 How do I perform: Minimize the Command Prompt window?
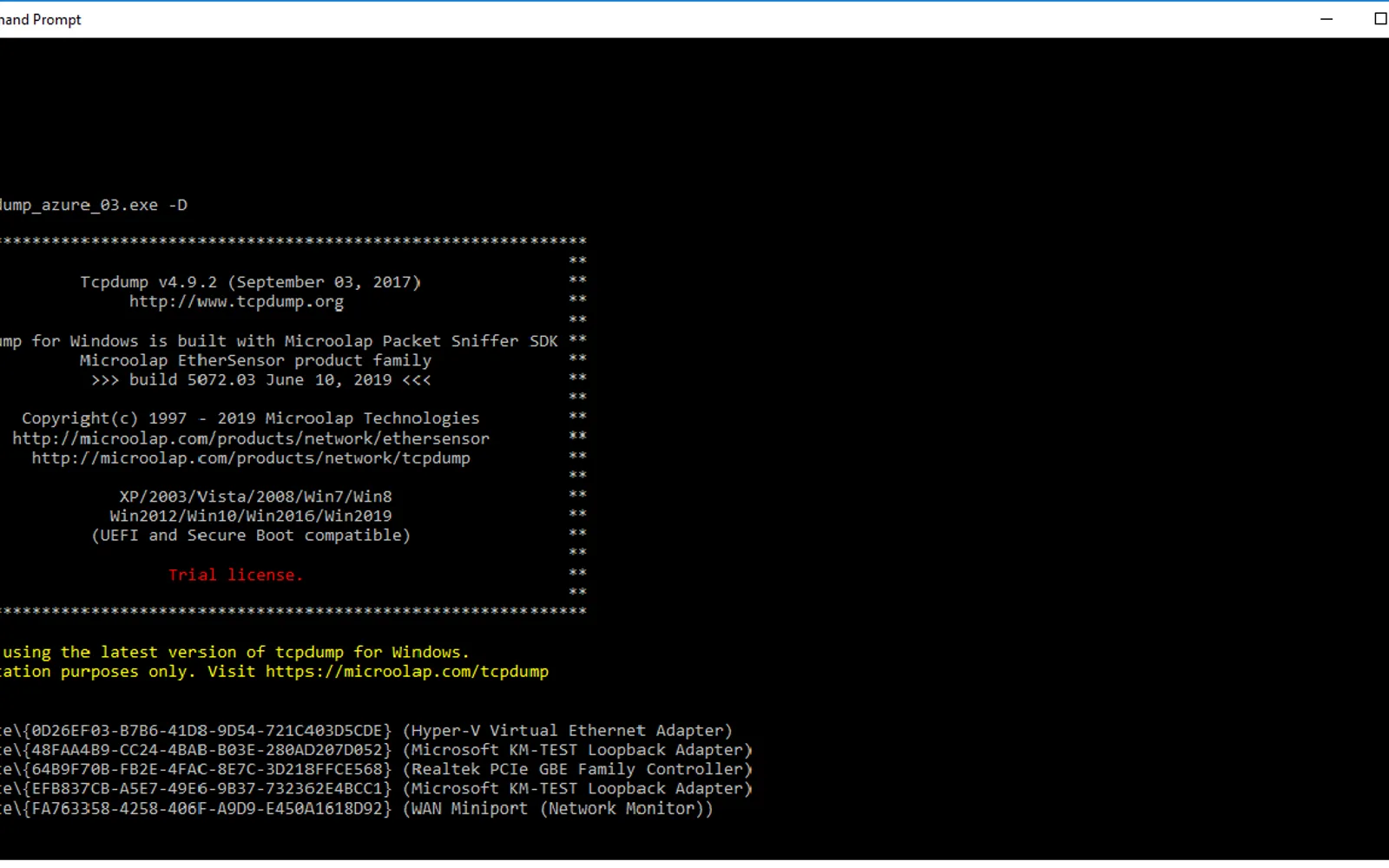point(1326,19)
